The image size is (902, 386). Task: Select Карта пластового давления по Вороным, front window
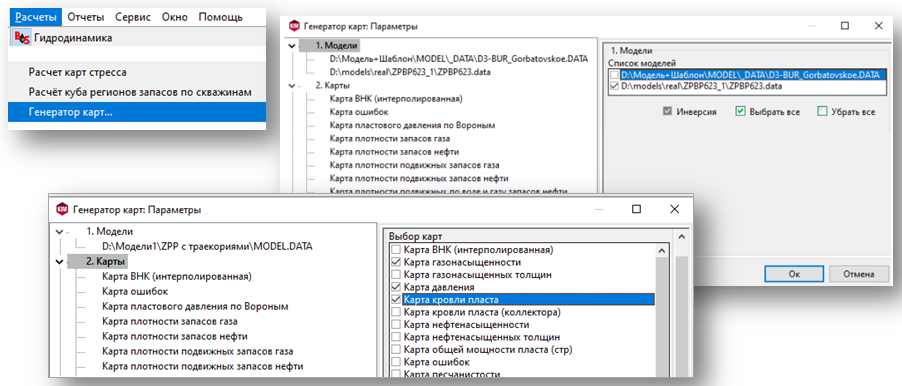[194, 307]
